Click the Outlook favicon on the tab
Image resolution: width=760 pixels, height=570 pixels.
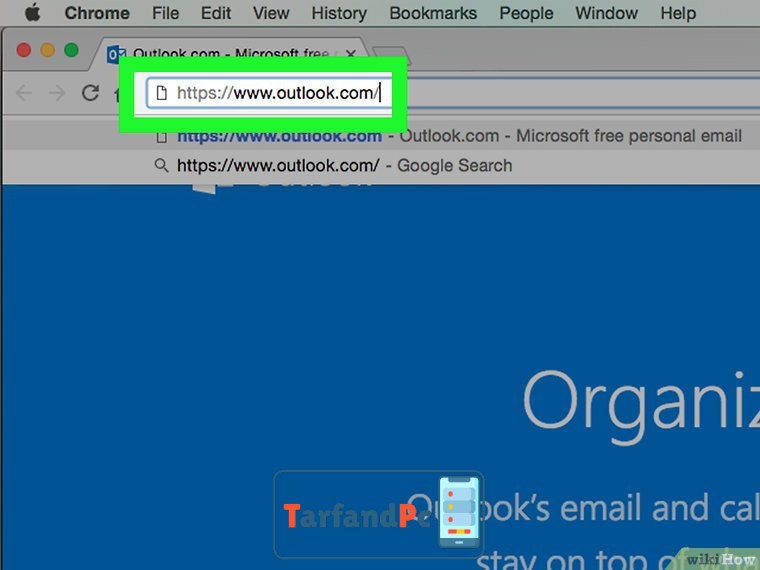click(x=115, y=54)
